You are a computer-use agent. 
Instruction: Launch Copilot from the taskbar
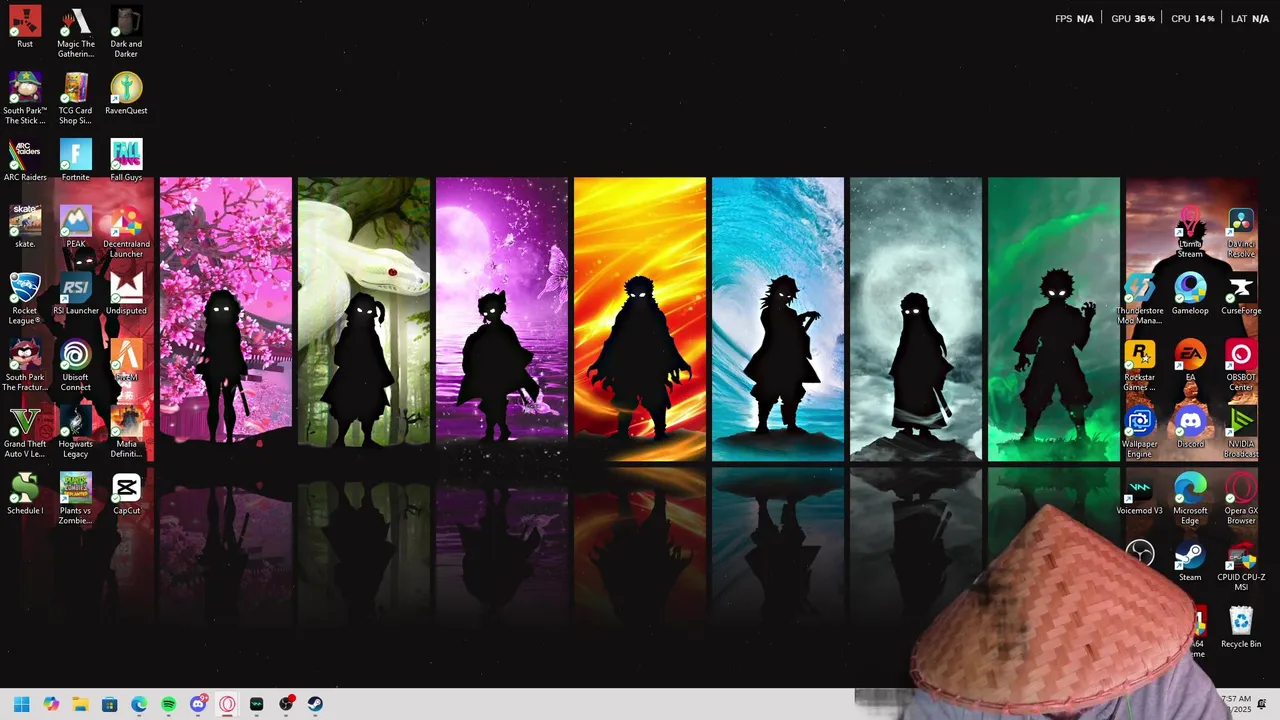[51, 704]
